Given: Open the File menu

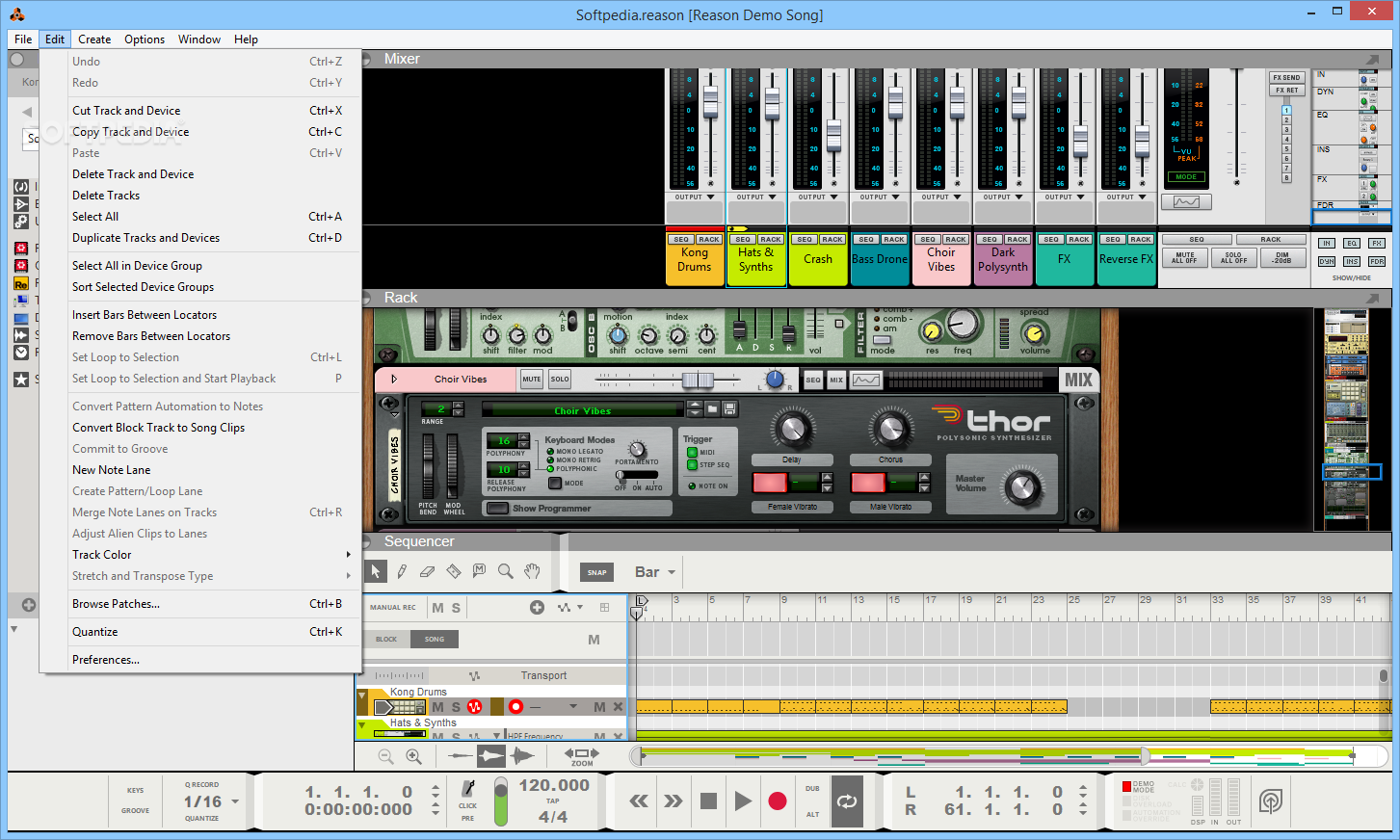Looking at the screenshot, I should pyautogui.click(x=23, y=39).
